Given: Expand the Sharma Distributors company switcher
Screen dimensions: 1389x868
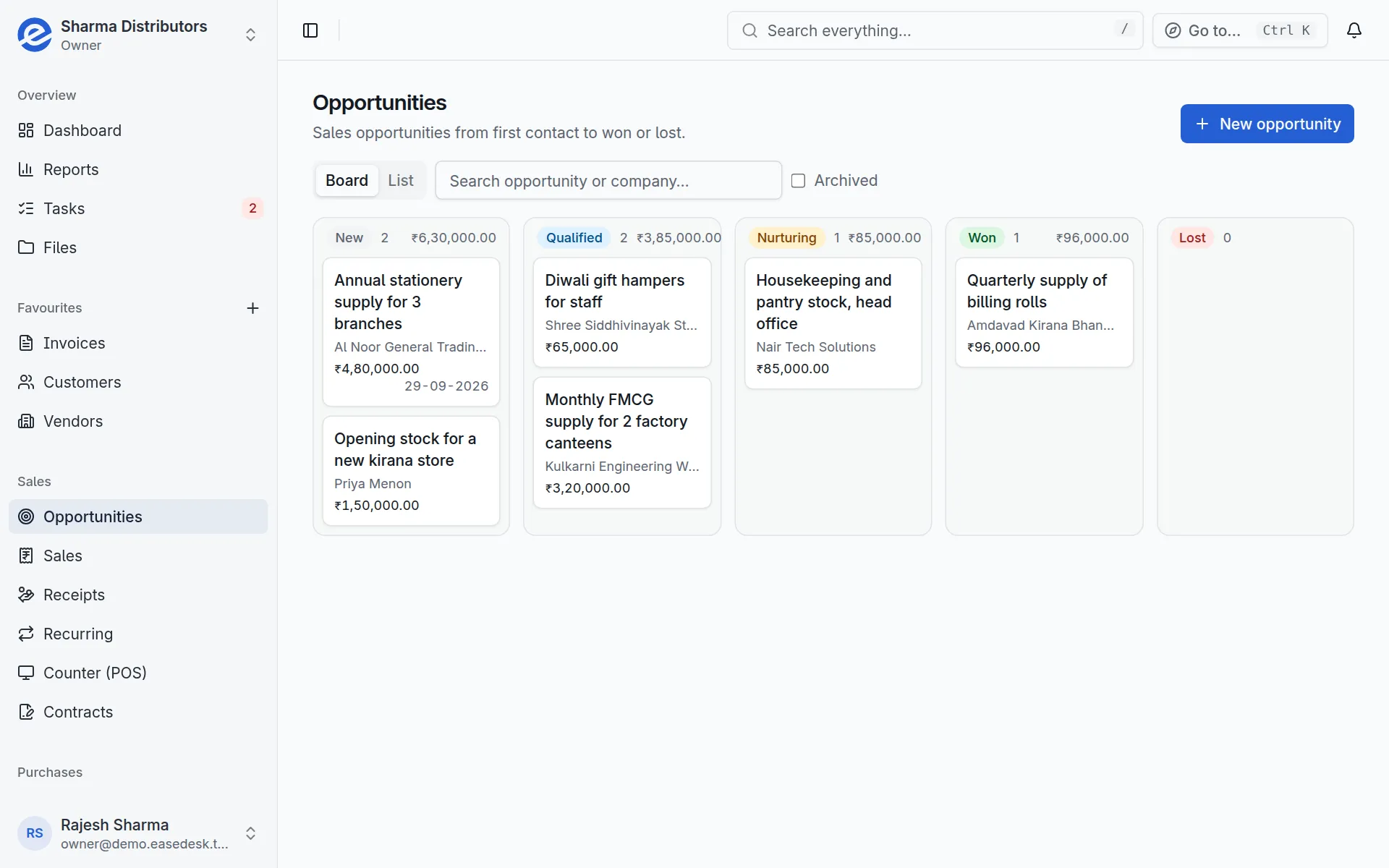Looking at the screenshot, I should pyautogui.click(x=250, y=35).
